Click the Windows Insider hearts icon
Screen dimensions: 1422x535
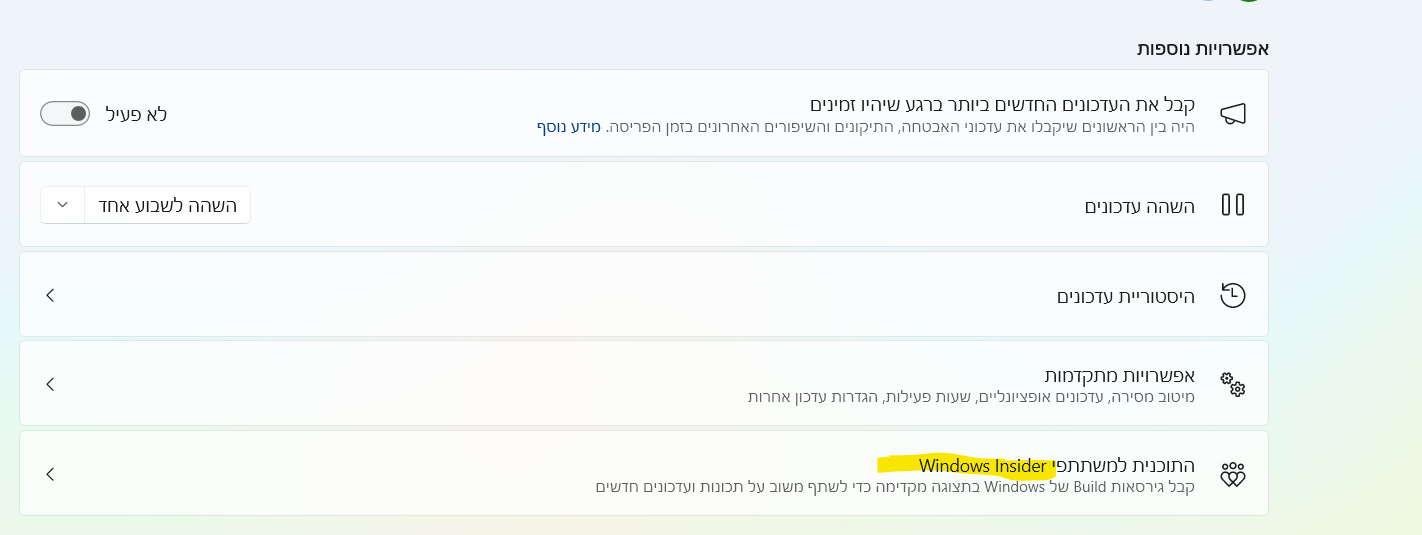pos(1233,474)
